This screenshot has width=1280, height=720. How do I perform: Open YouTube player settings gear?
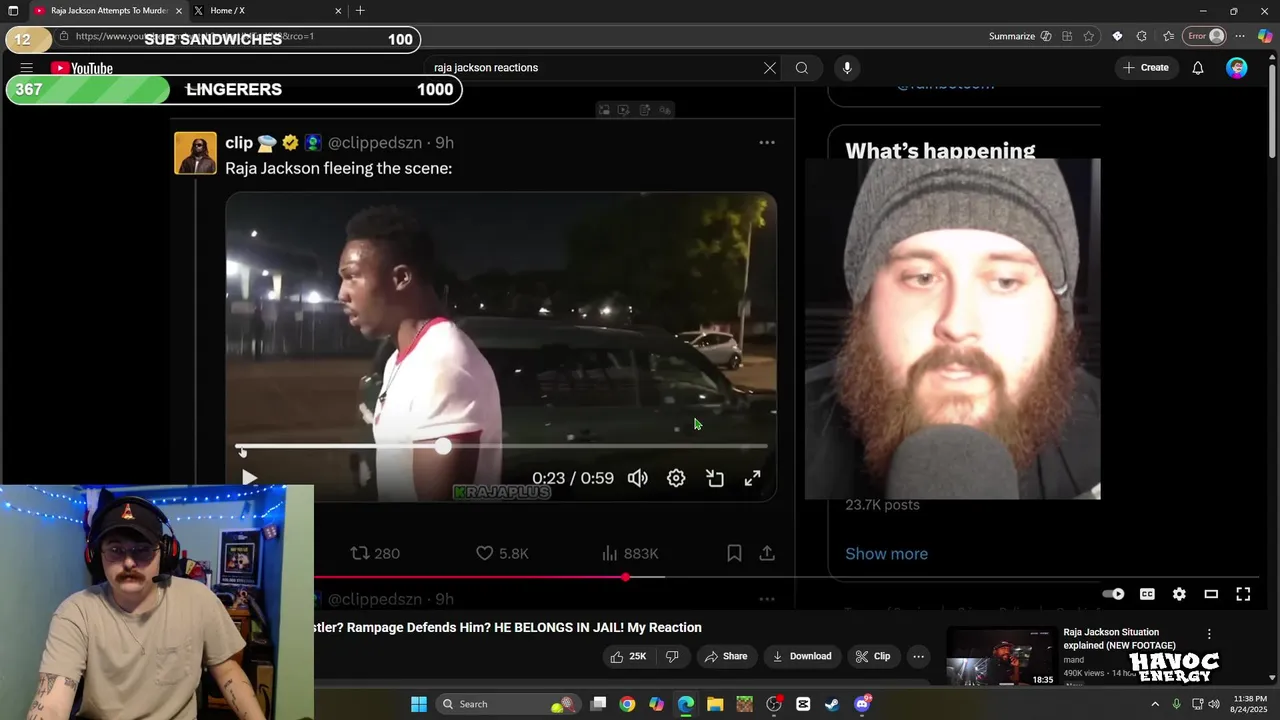1179,594
